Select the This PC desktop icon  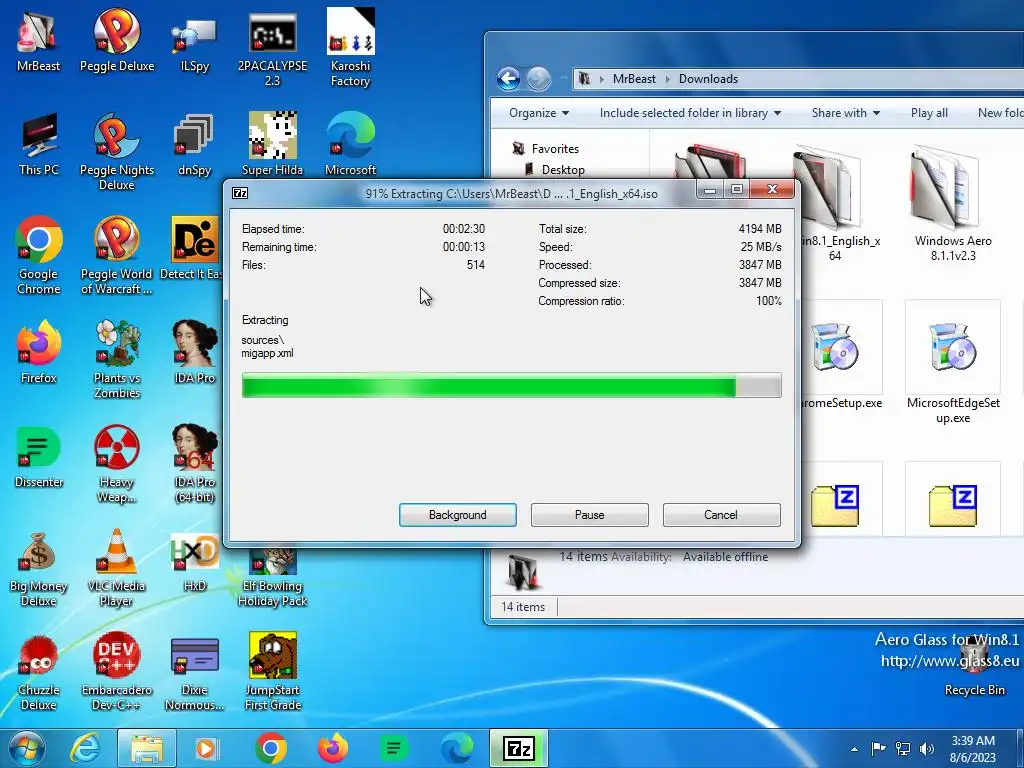39,144
